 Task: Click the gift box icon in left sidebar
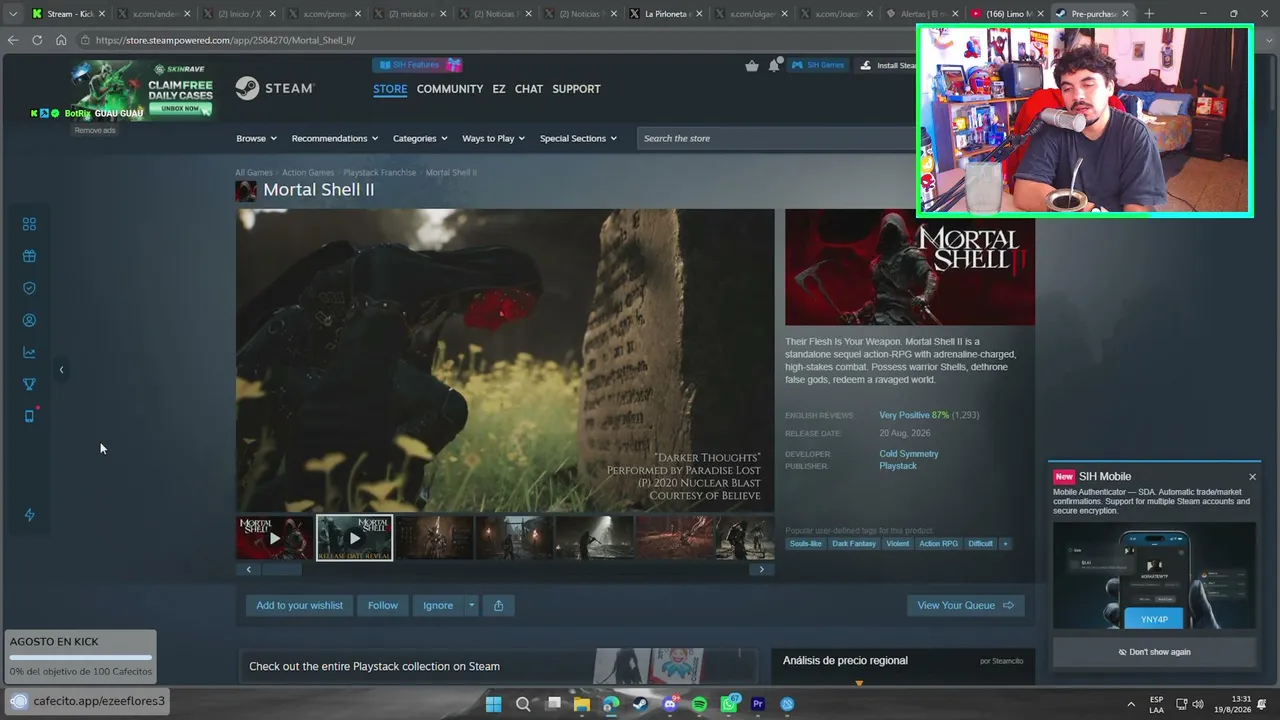pos(29,256)
